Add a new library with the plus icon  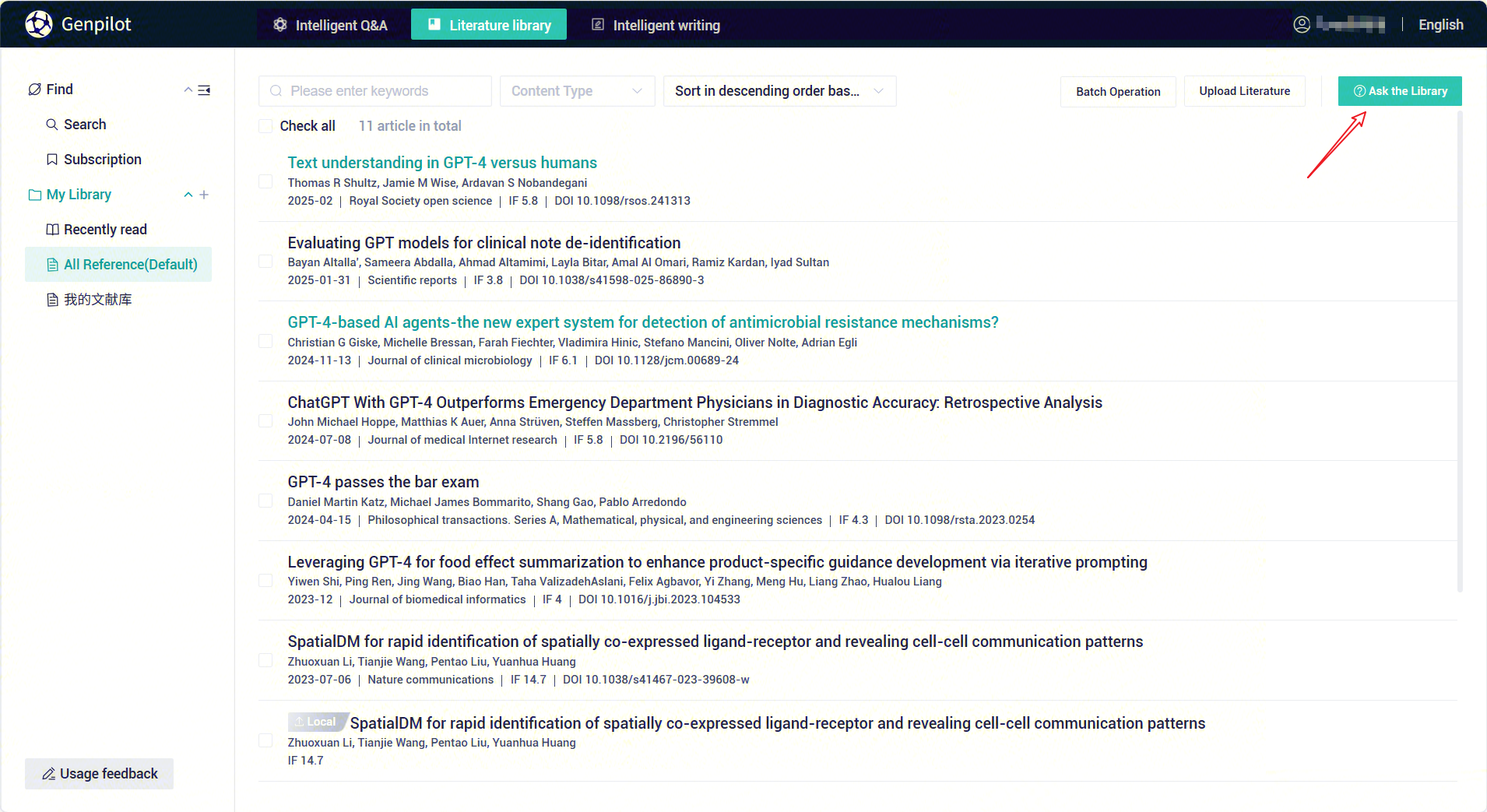(x=204, y=195)
